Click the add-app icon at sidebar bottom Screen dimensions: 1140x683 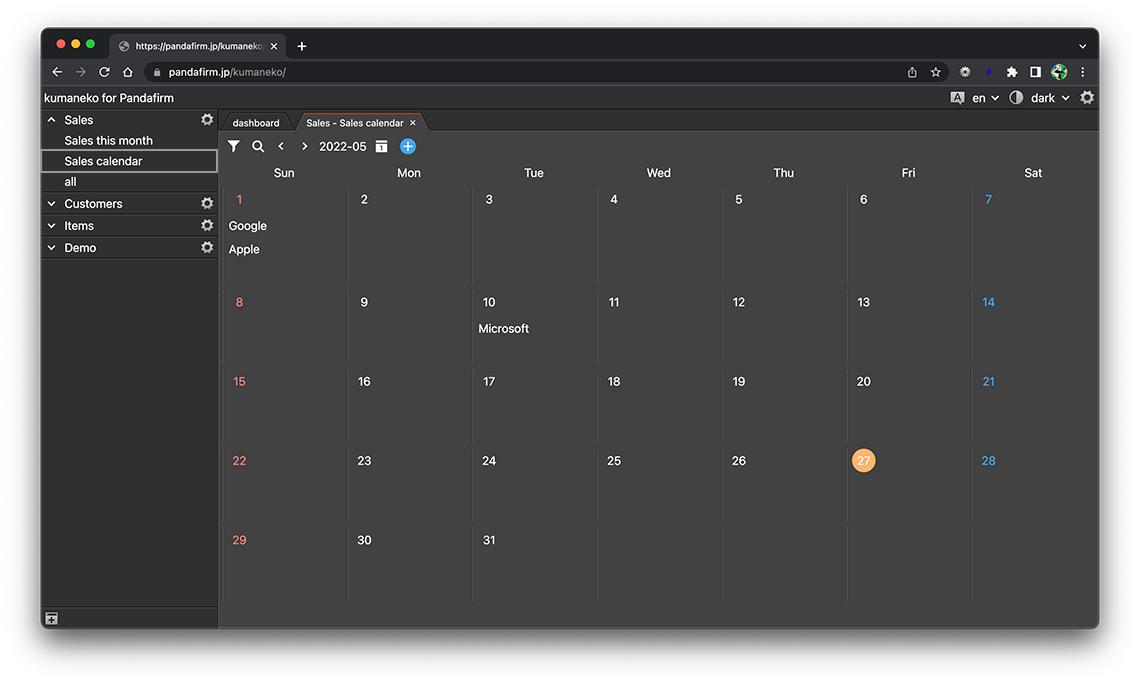point(52,619)
